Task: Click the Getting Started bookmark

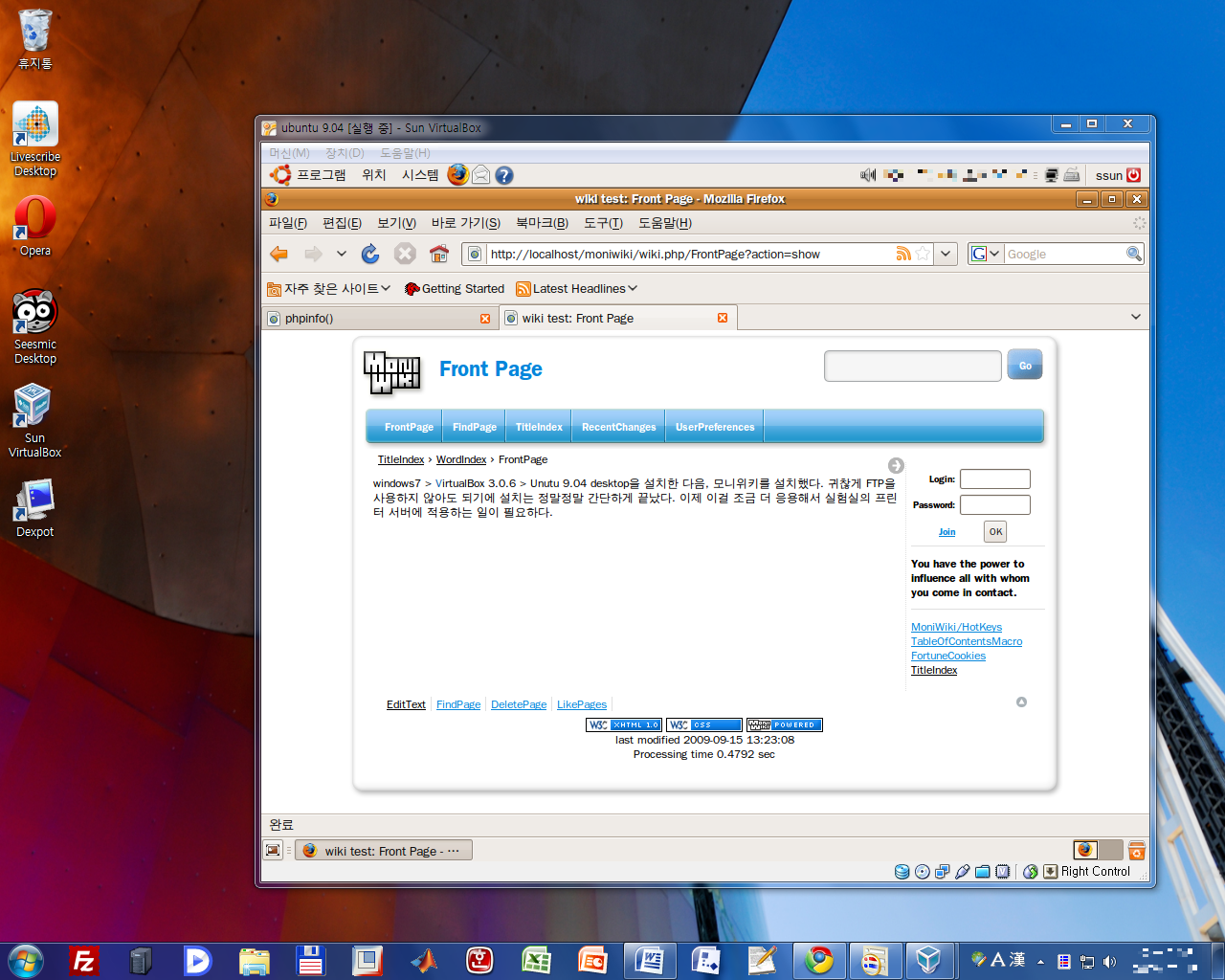Action: [x=455, y=288]
